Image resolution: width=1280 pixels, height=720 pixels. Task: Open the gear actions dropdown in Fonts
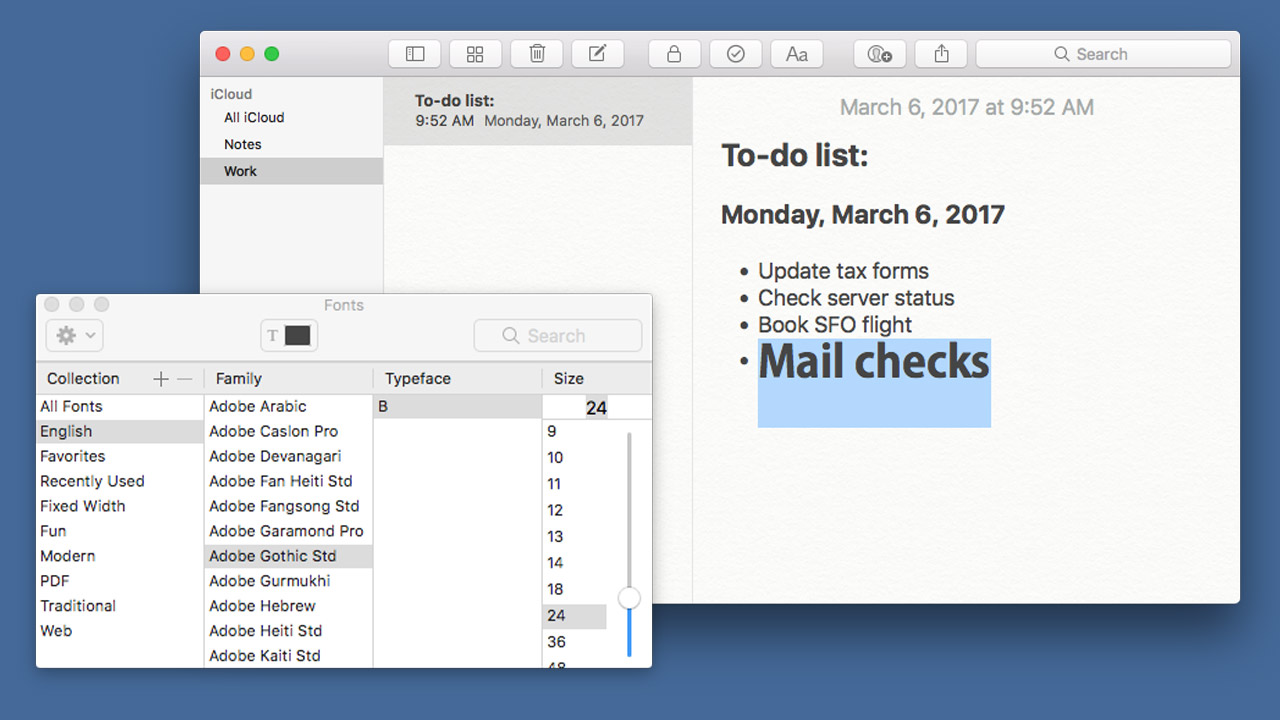tap(73, 335)
